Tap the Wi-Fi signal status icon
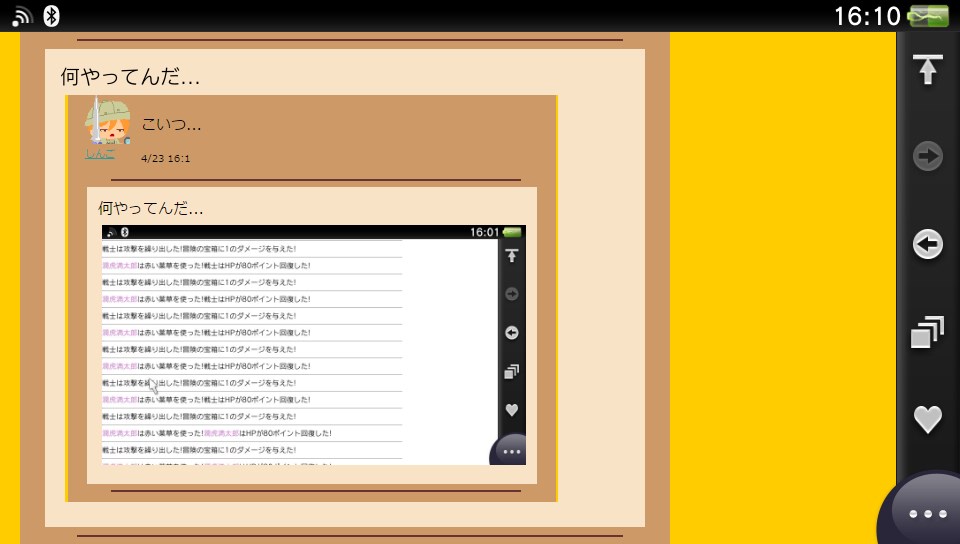The image size is (960, 544). pyautogui.click(x=22, y=15)
